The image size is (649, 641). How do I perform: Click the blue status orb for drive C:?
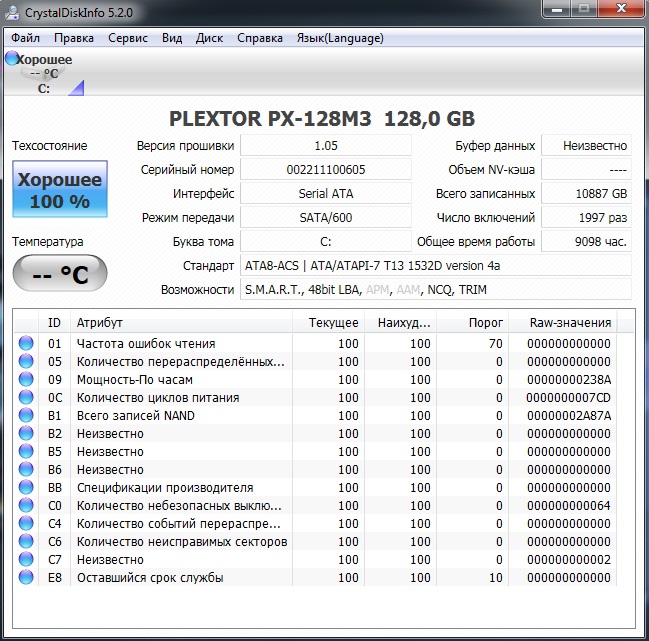[12, 59]
